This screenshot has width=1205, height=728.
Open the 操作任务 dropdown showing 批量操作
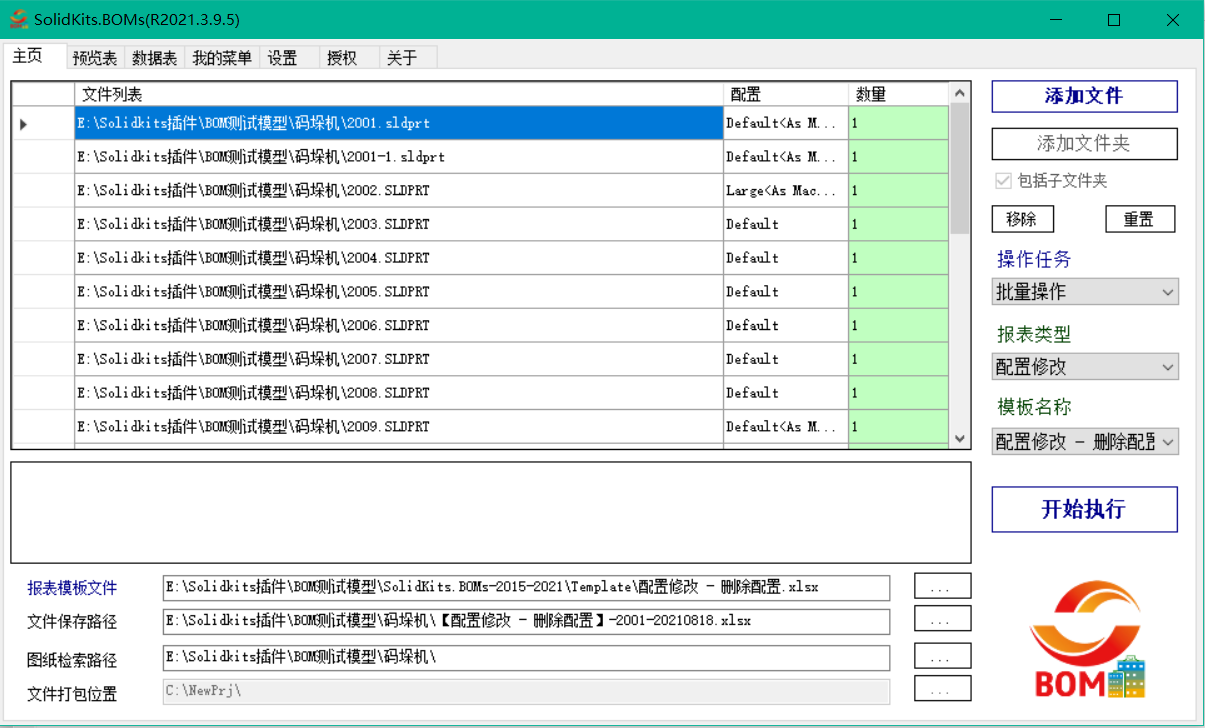pyautogui.click(x=1084, y=291)
